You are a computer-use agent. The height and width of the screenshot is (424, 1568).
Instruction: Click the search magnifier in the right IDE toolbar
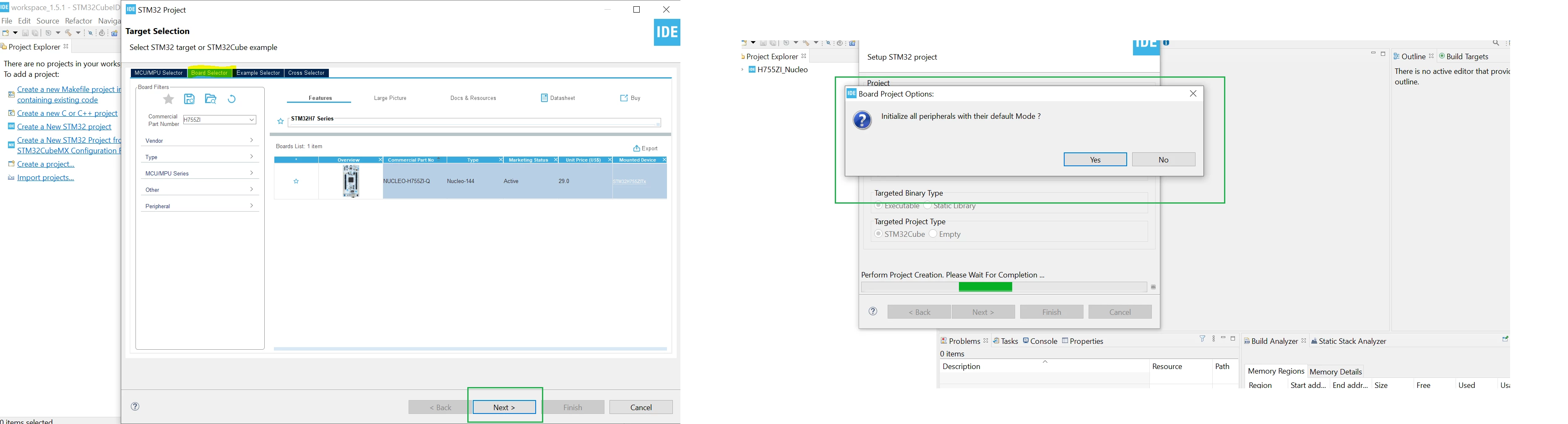tap(1495, 43)
